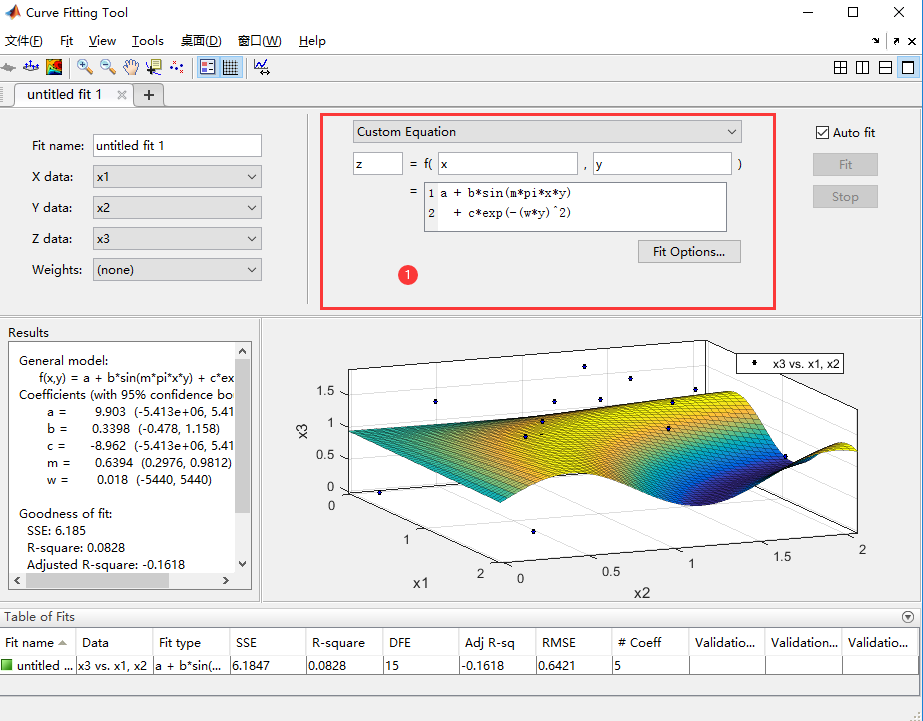Click the SSE column header
Viewport: 923px width, 721px height.
pos(267,643)
